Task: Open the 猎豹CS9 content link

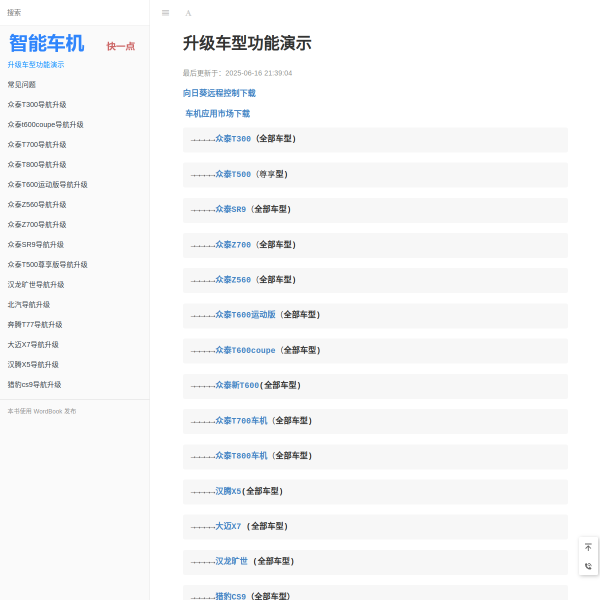Action: (x=231, y=596)
